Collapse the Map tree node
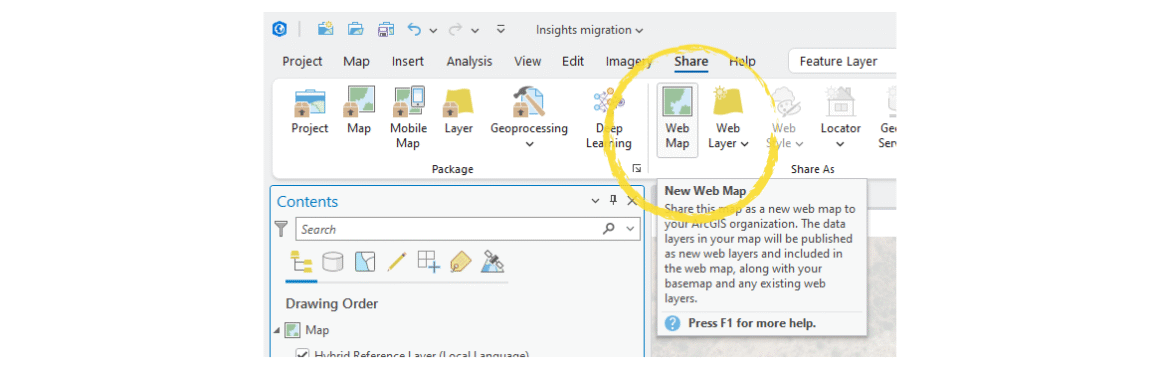The height and width of the screenshot is (370, 1160). tap(277, 330)
